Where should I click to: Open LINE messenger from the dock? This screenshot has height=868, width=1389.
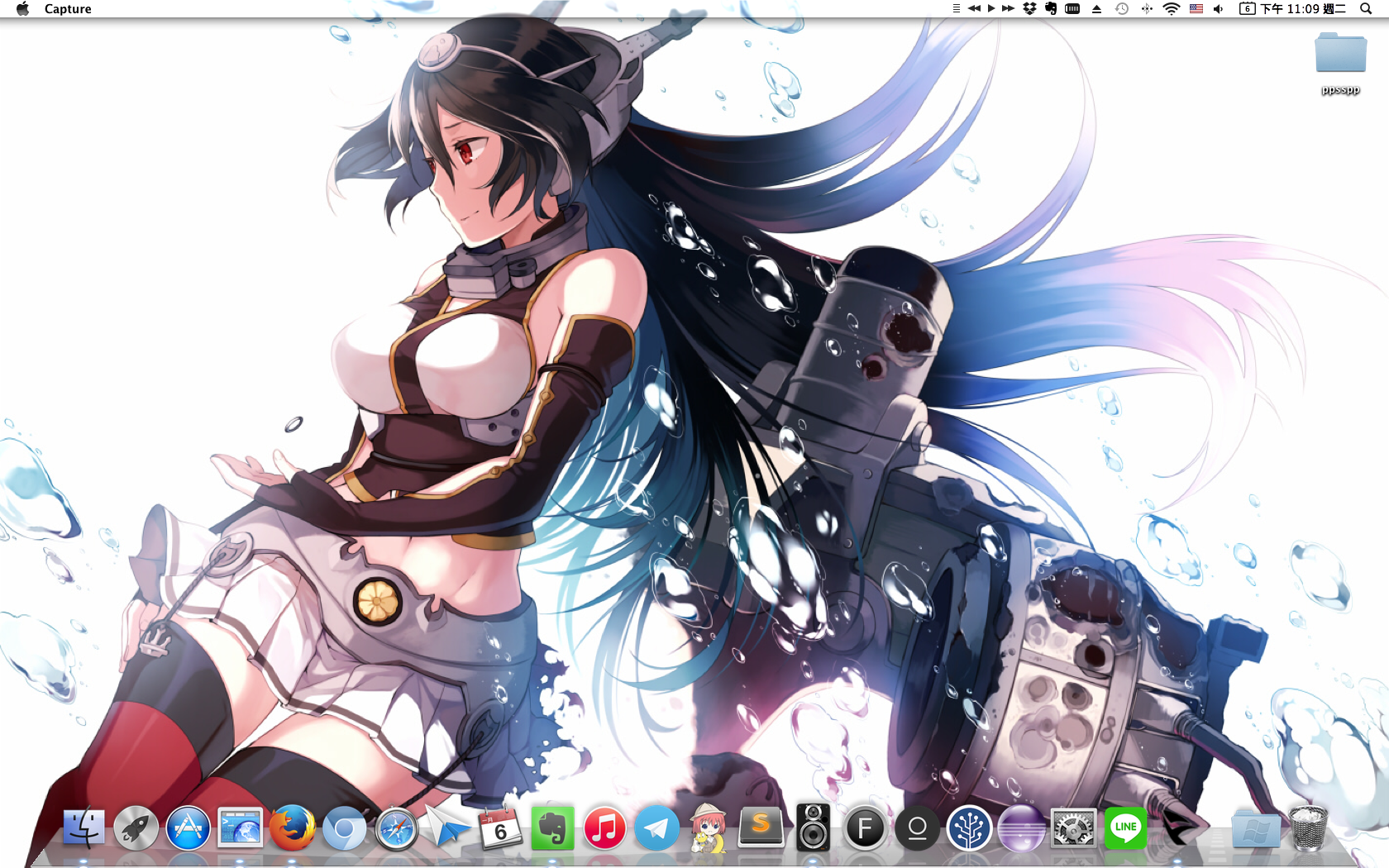pyautogui.click(x=1125, y=828)
